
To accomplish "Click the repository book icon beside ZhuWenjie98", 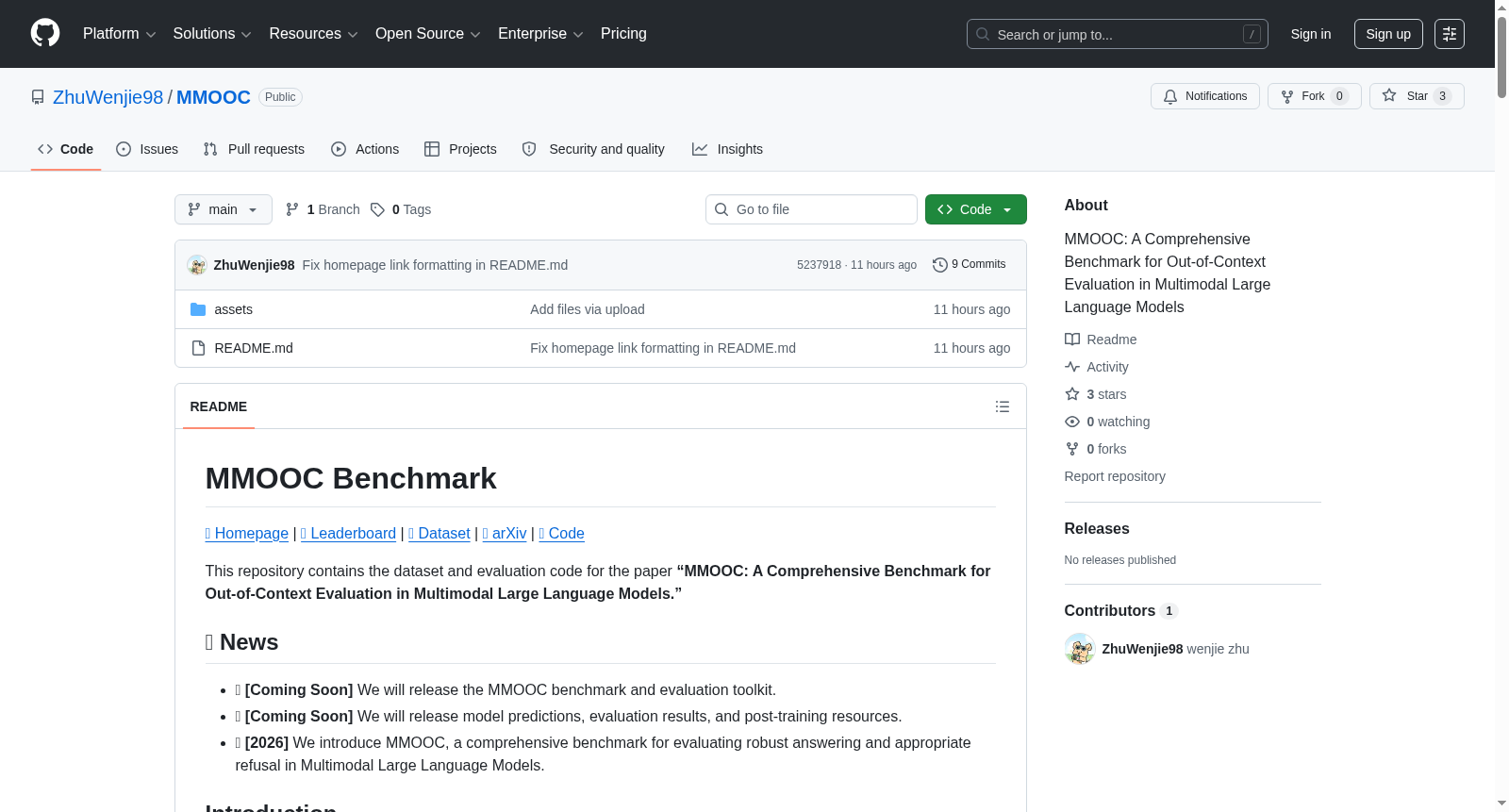I will (38, 97).
